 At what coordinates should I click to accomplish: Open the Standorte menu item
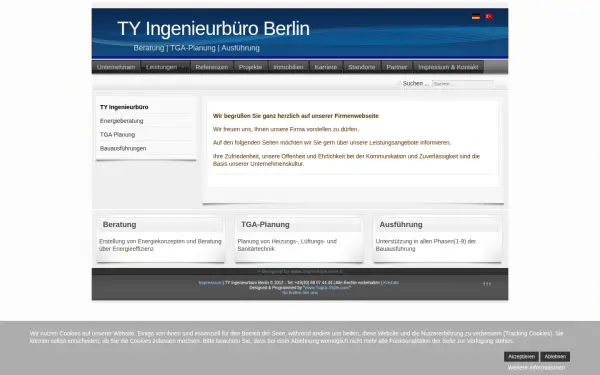362,67
